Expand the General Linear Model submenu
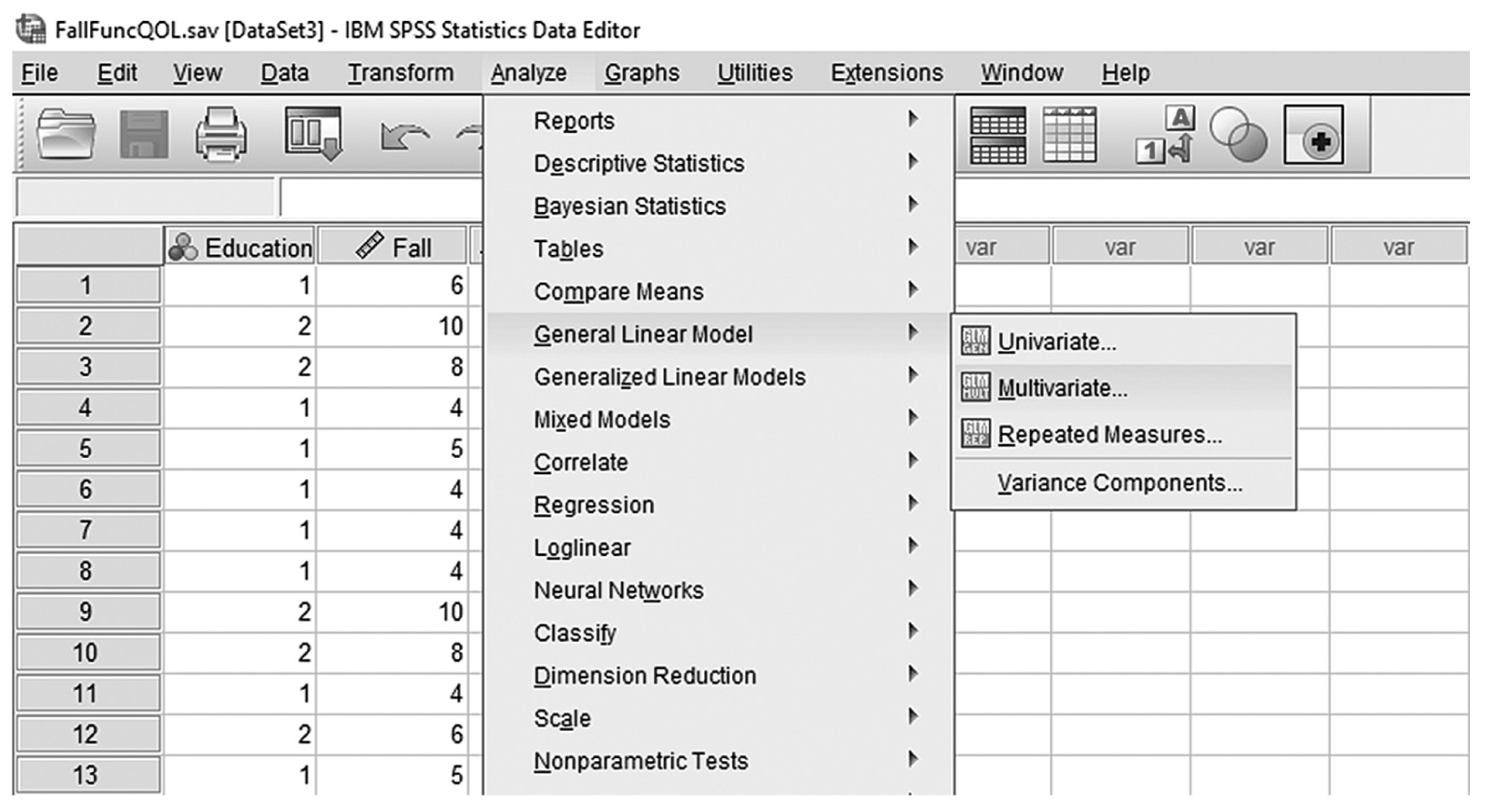The image size is (1490, 812). point(719,334)
